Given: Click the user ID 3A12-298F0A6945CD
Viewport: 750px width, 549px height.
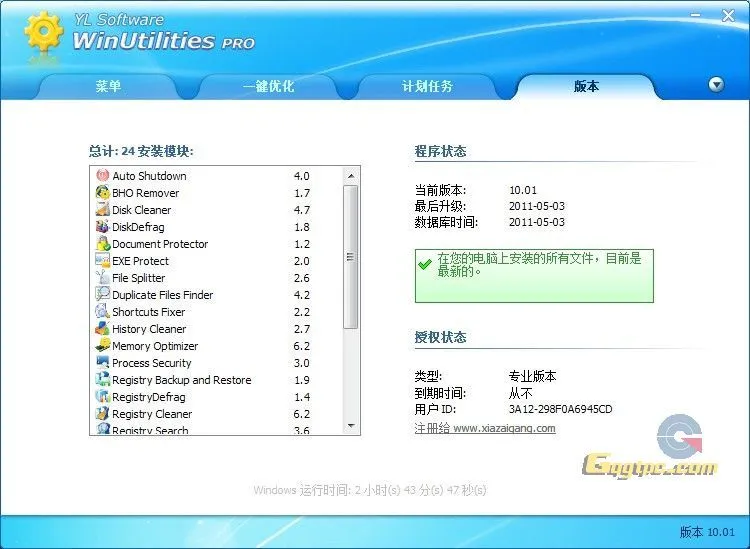Looking at the screenshot, I should [x=561, y=409].
